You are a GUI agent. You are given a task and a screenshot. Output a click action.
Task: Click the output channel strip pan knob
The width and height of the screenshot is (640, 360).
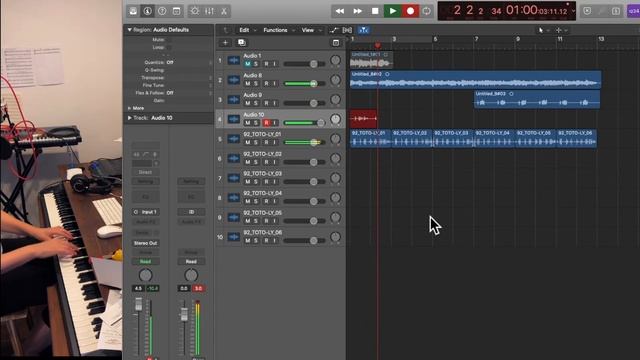191,275
